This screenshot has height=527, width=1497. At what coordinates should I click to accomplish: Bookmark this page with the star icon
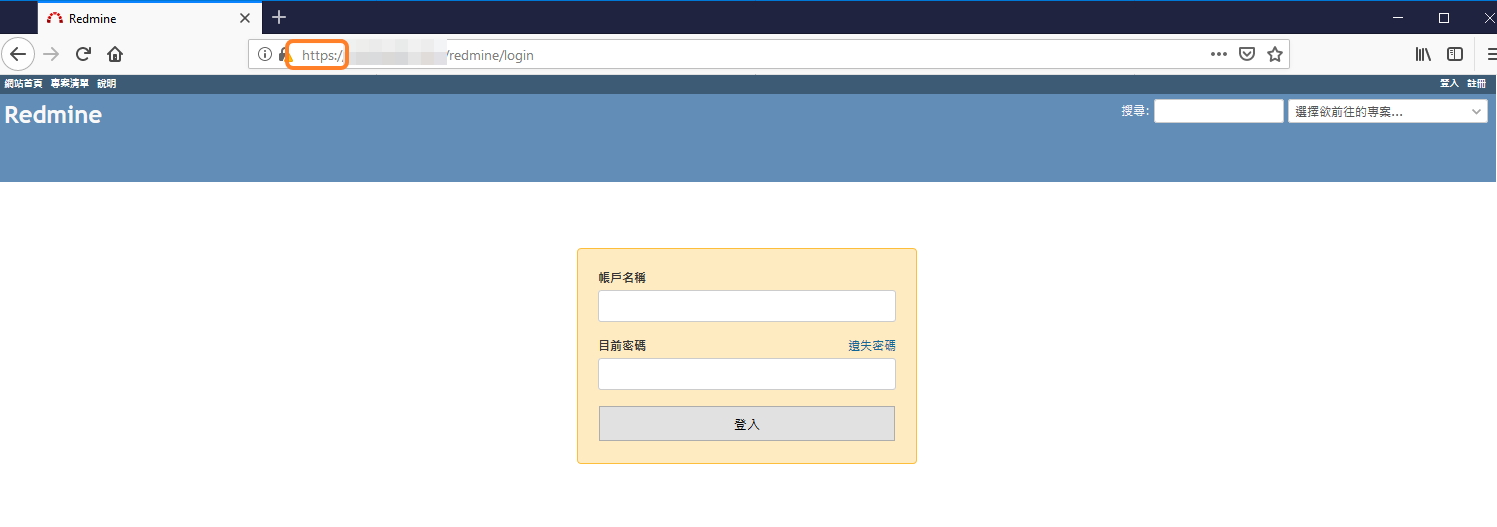pyautogui.click(x=1275, y=54)
